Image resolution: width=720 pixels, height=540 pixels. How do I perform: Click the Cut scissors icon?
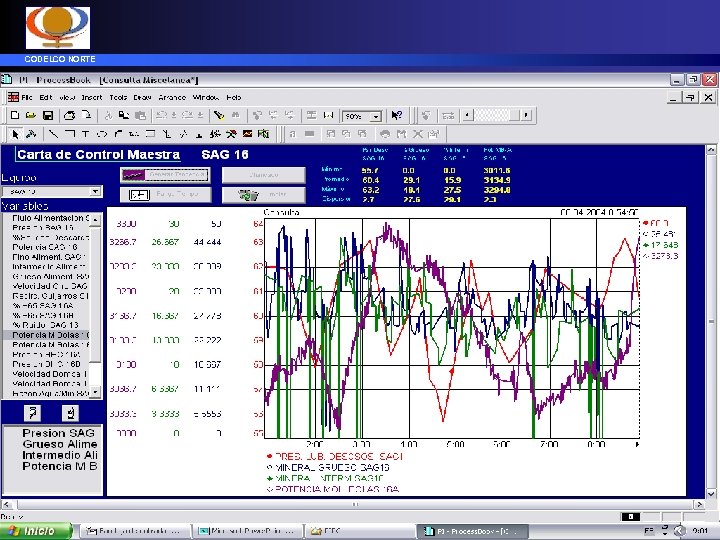tap(108, 116)
